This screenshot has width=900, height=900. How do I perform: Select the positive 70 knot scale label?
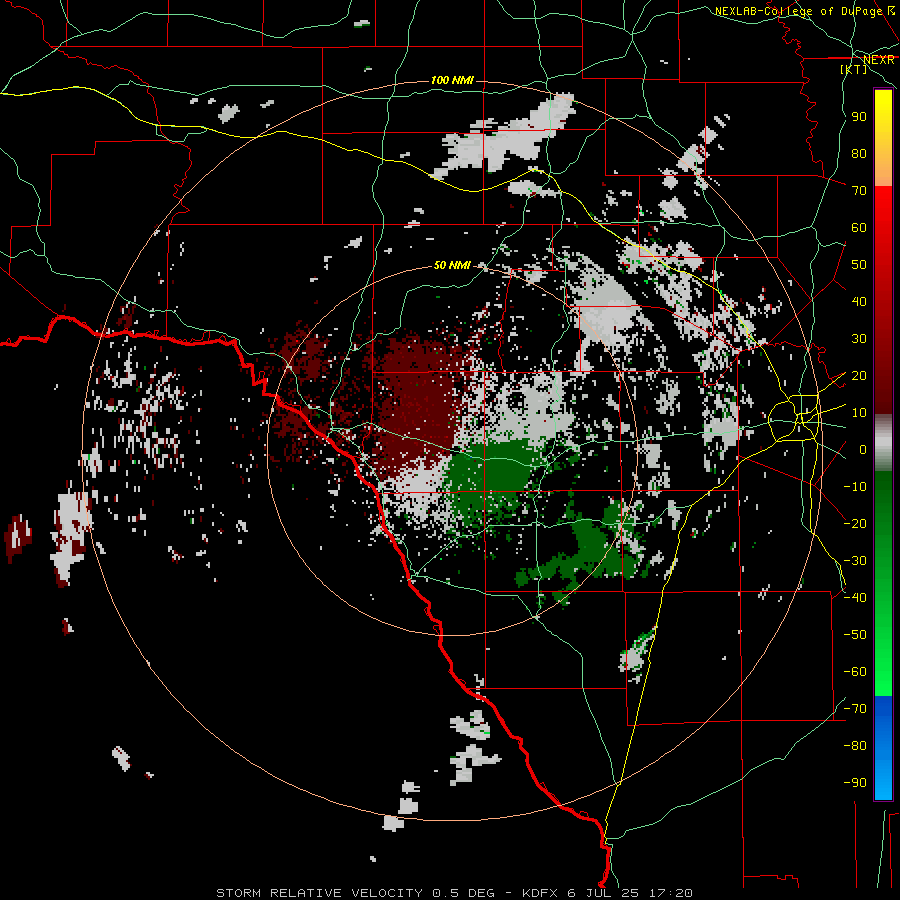[x=859, y=191]
